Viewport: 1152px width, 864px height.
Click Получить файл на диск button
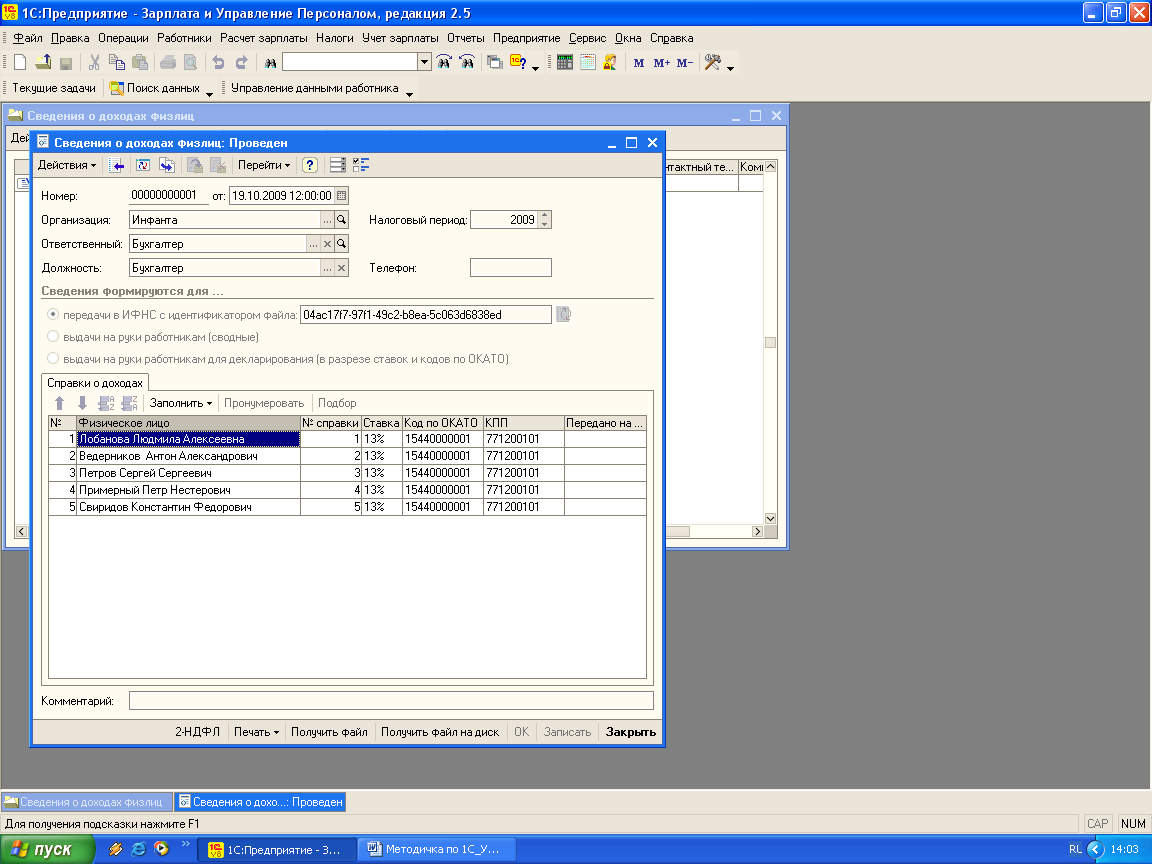[440, 732]
